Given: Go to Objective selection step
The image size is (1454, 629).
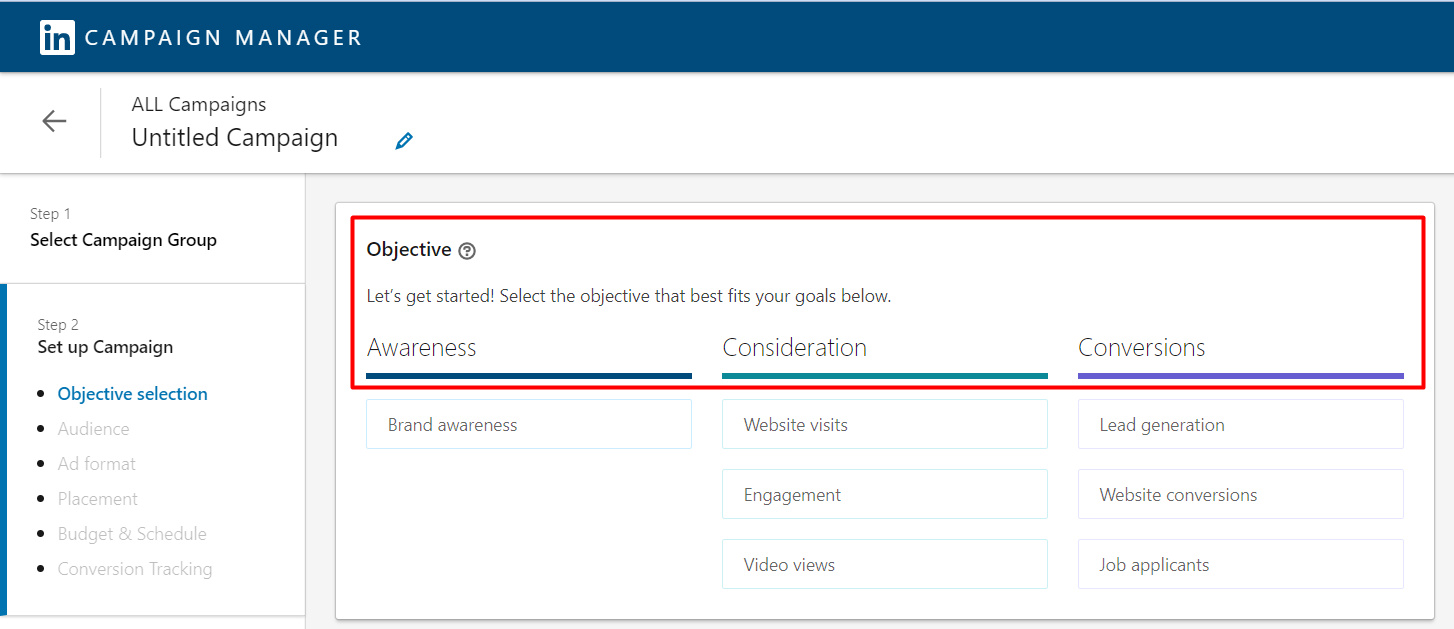Looking at the screenshot, I should click(133, 394).
